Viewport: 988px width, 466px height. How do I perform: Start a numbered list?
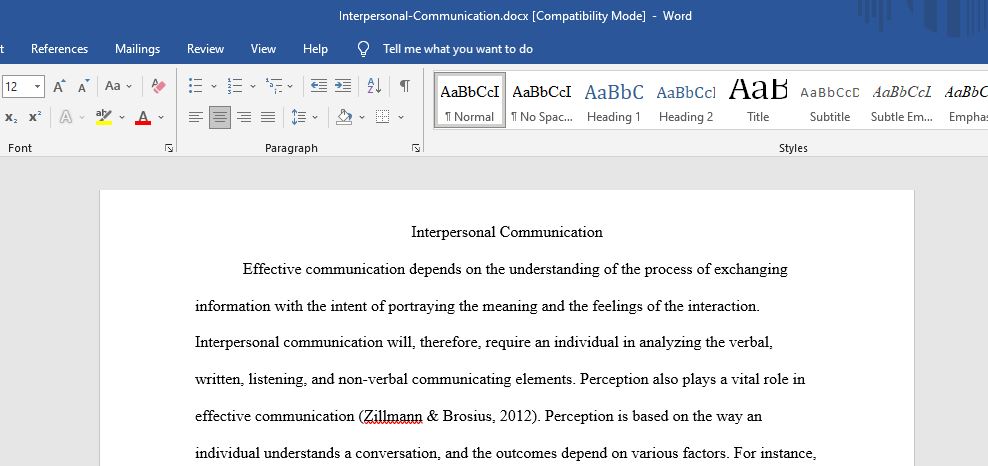(x=235, y=86)
